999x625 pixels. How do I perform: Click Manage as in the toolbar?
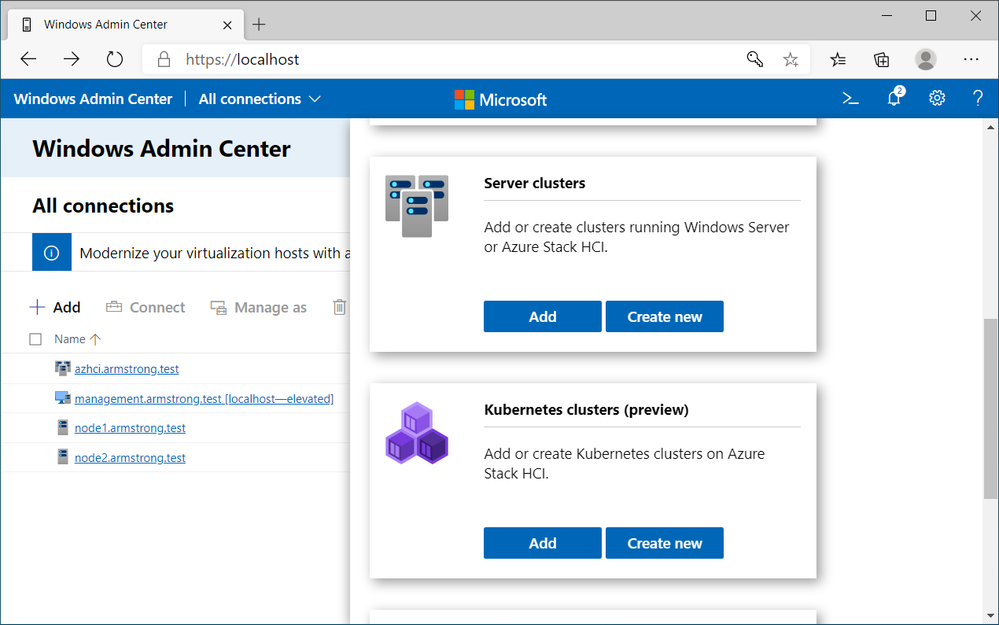(x=258, y=307)
